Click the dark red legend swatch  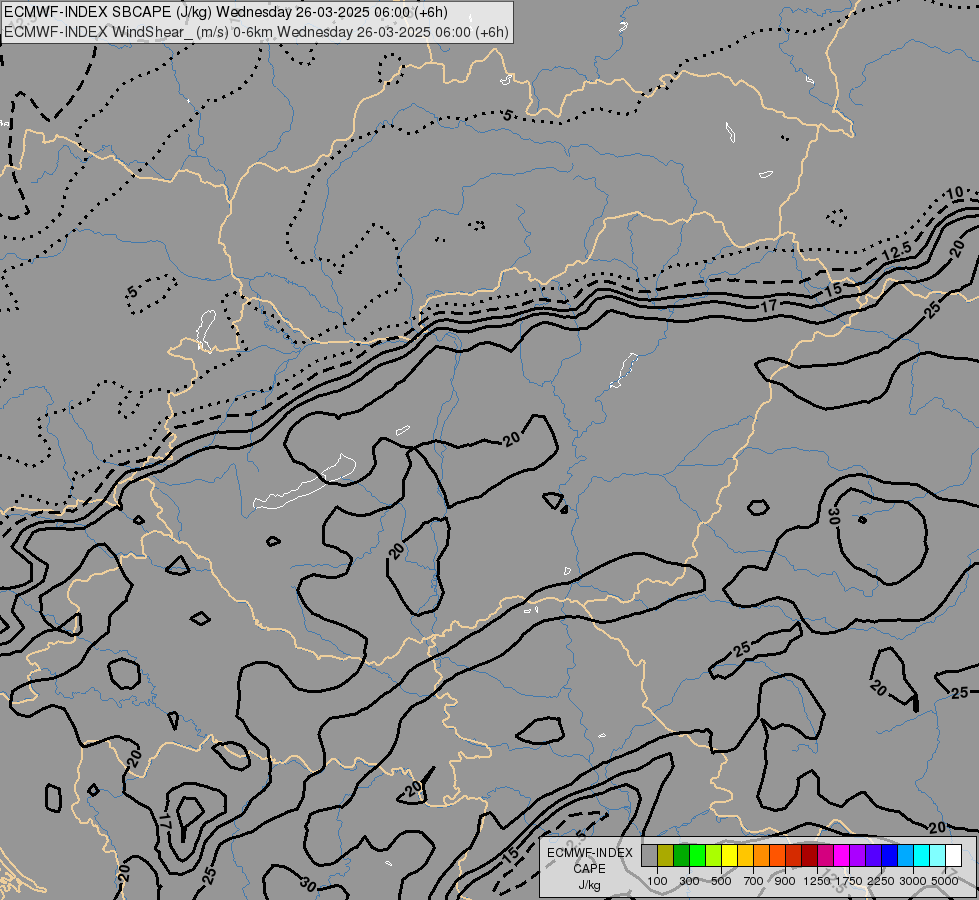(810, 855)
